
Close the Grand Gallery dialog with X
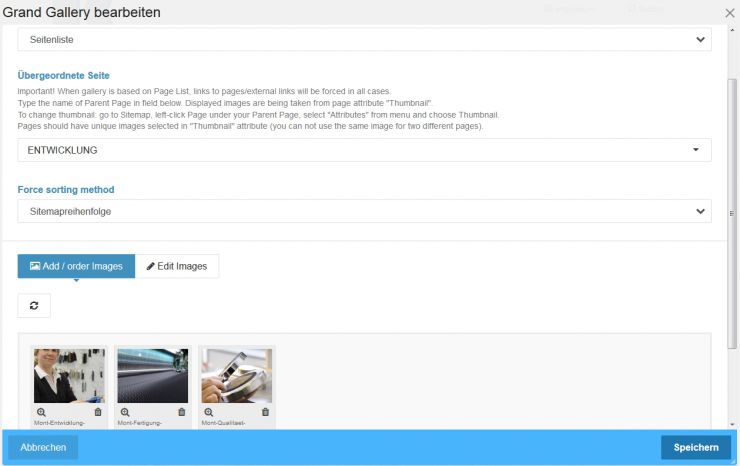tap(729, 12)
